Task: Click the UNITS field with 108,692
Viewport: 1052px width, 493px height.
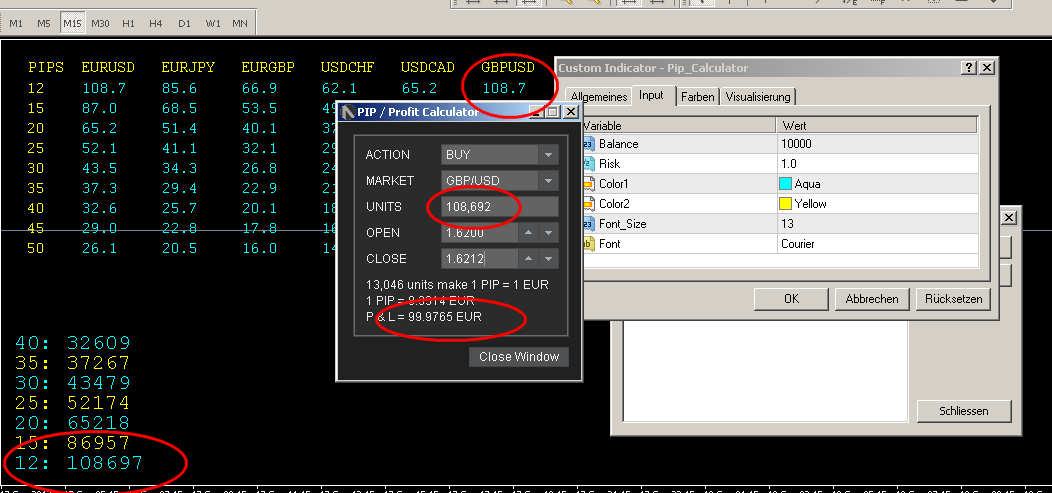Action: 499,207
